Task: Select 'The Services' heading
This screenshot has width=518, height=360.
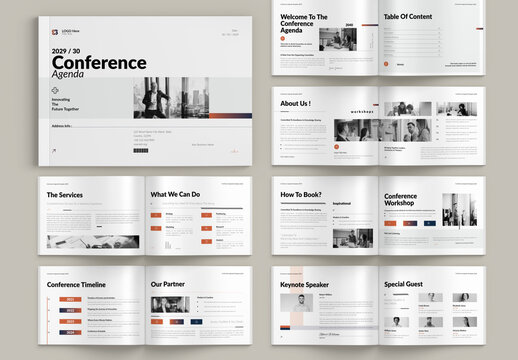Action: coord(65,195)
